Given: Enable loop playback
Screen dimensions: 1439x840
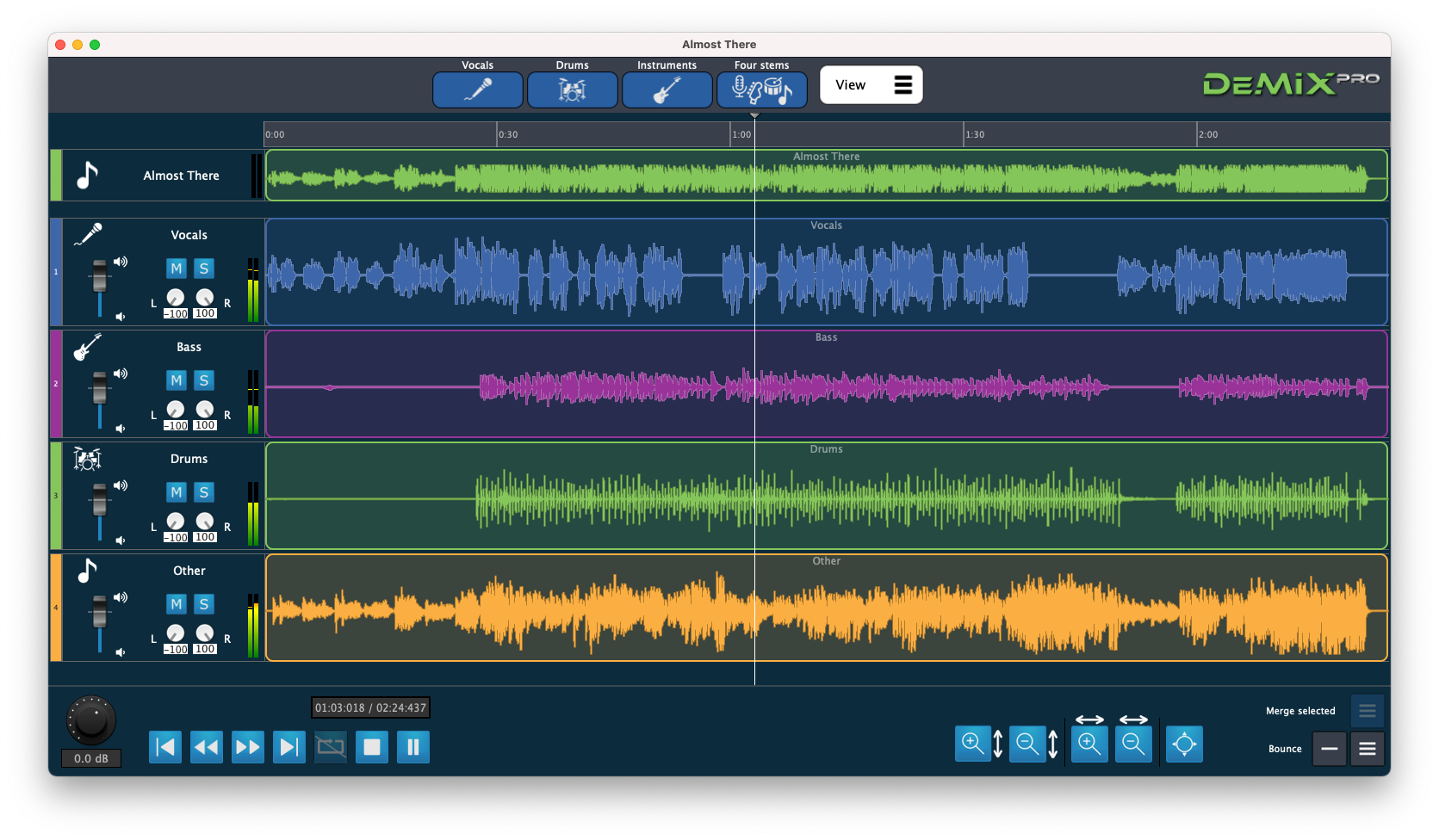Looking at the screenshot, I should tap(330, 747).
